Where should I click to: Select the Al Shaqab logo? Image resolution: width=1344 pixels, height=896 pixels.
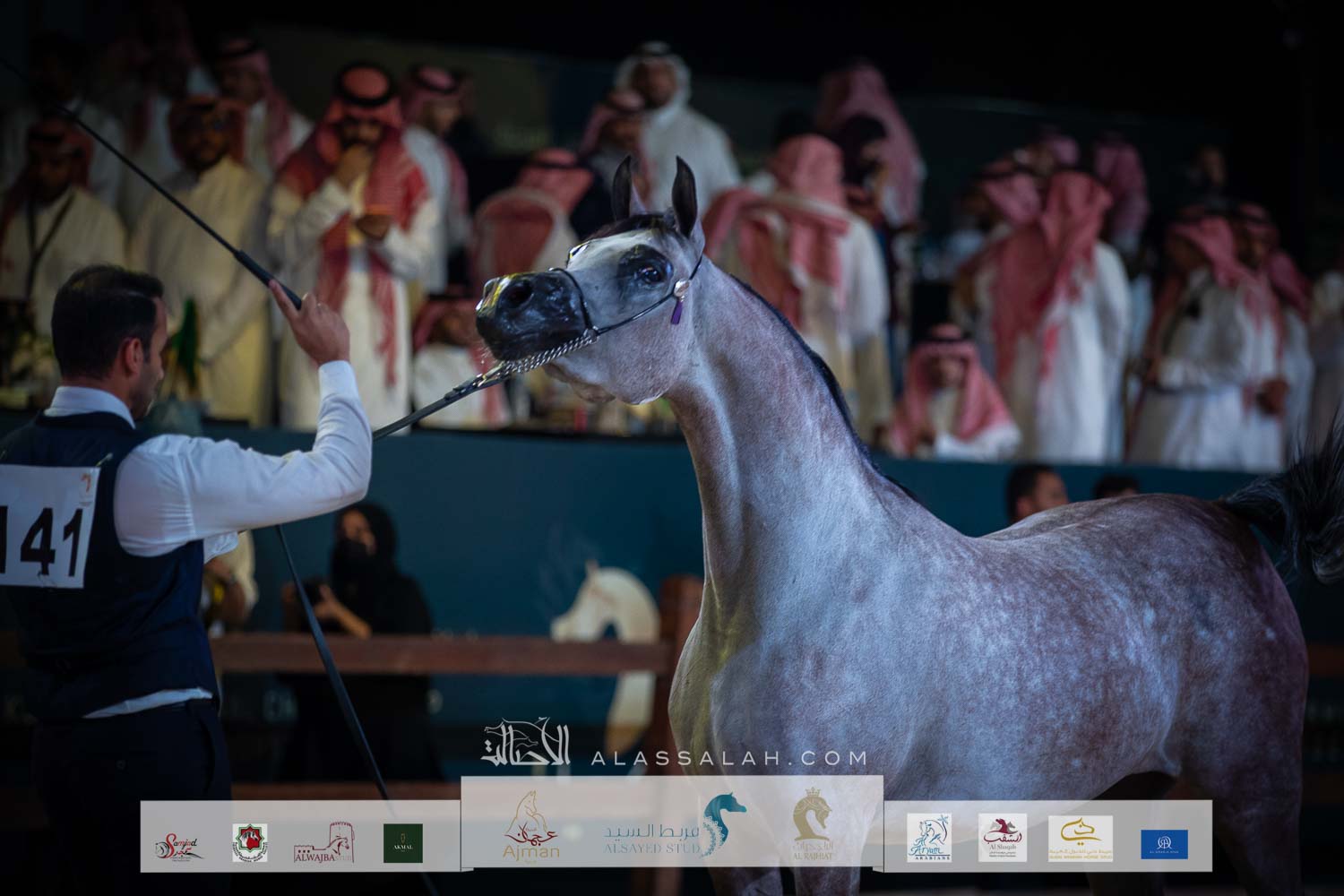tap(1002, 838)
